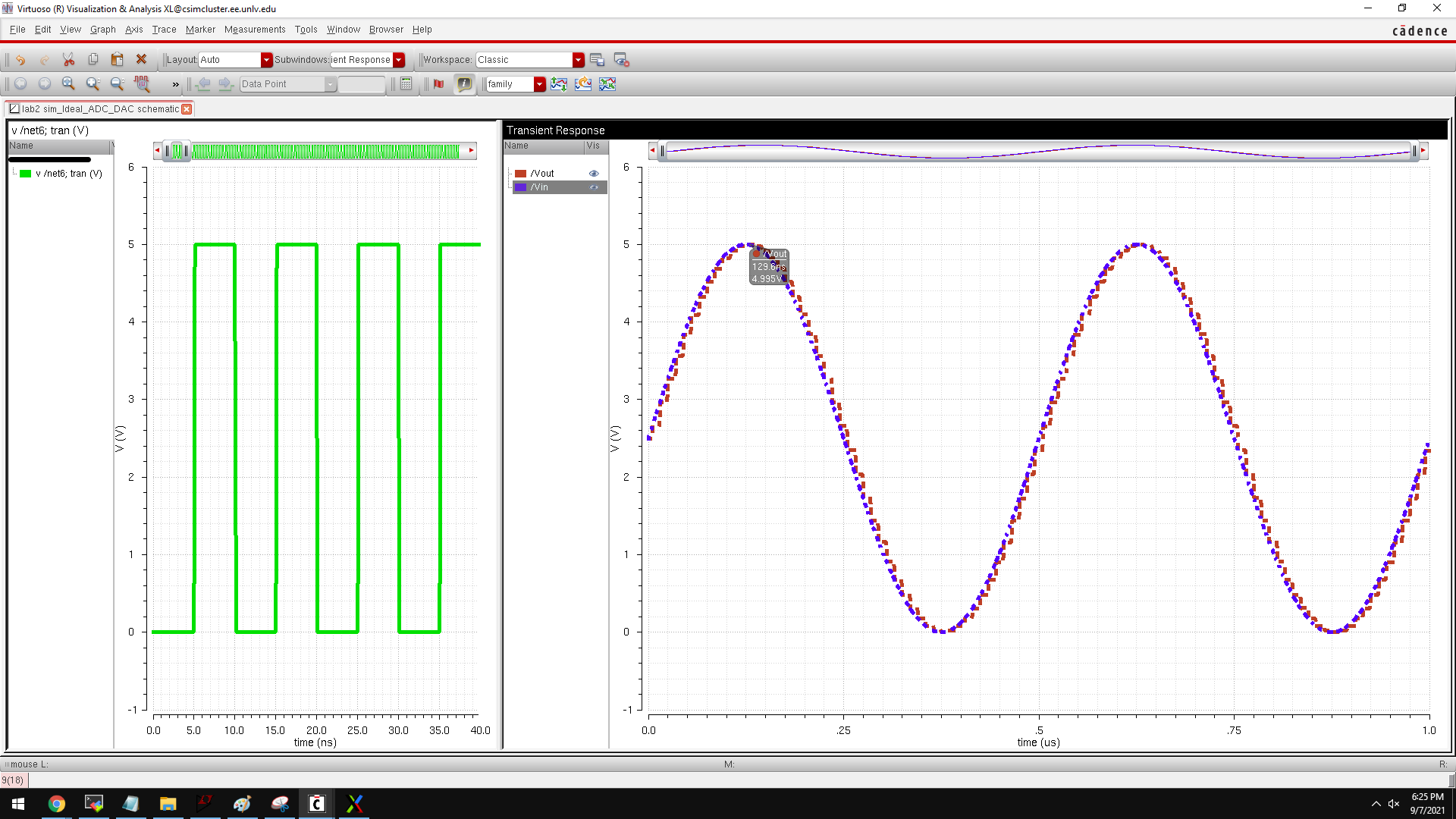Image resolution: width=1456 pixels, height=819 pixels.
Task: Toggle visibility eye for /Vout trace
Action: 594,174
